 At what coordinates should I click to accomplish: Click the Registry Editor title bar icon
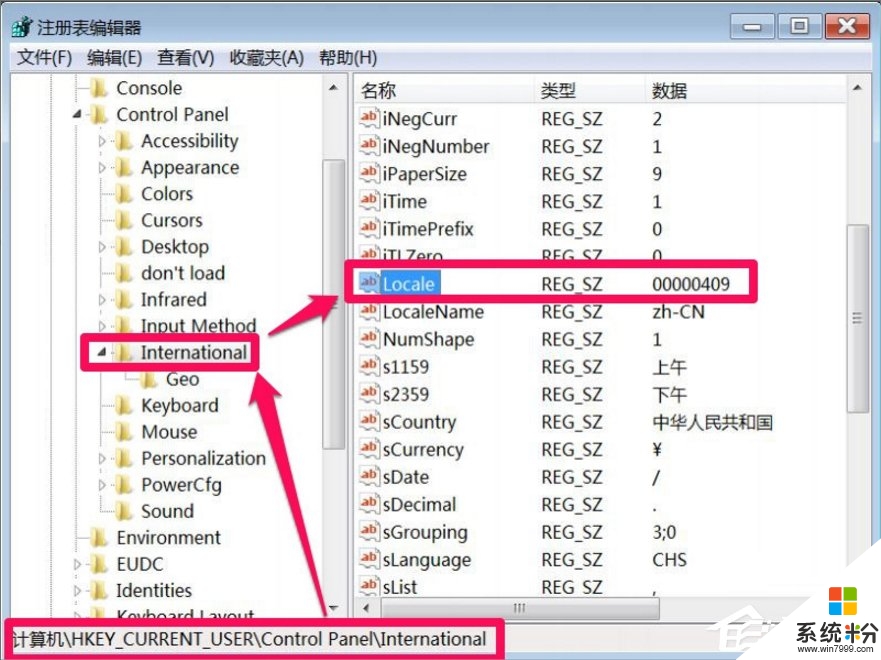tap(21, 27)
